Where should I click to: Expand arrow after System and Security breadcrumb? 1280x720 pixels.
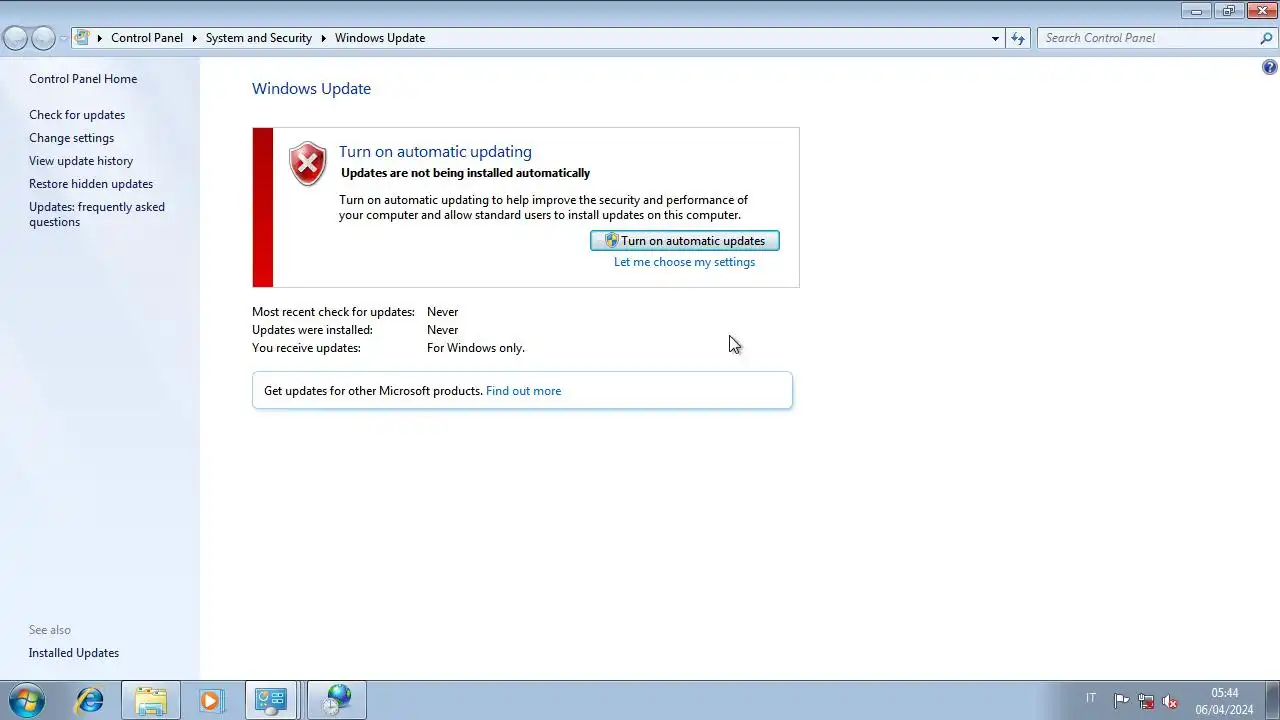click(x=324, y=38)
